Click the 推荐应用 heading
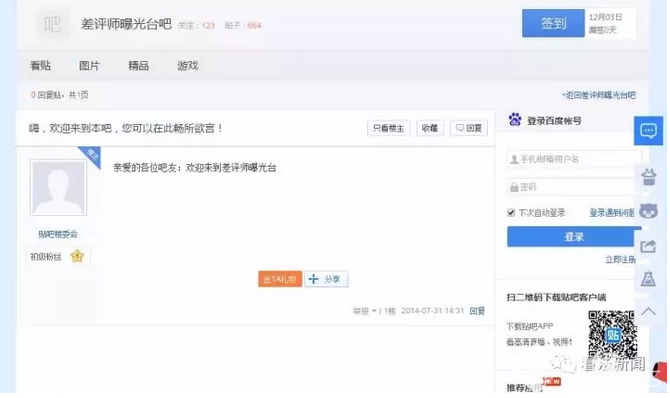The width and height of the screenshot is (670, 398). (x=524, y=388)
